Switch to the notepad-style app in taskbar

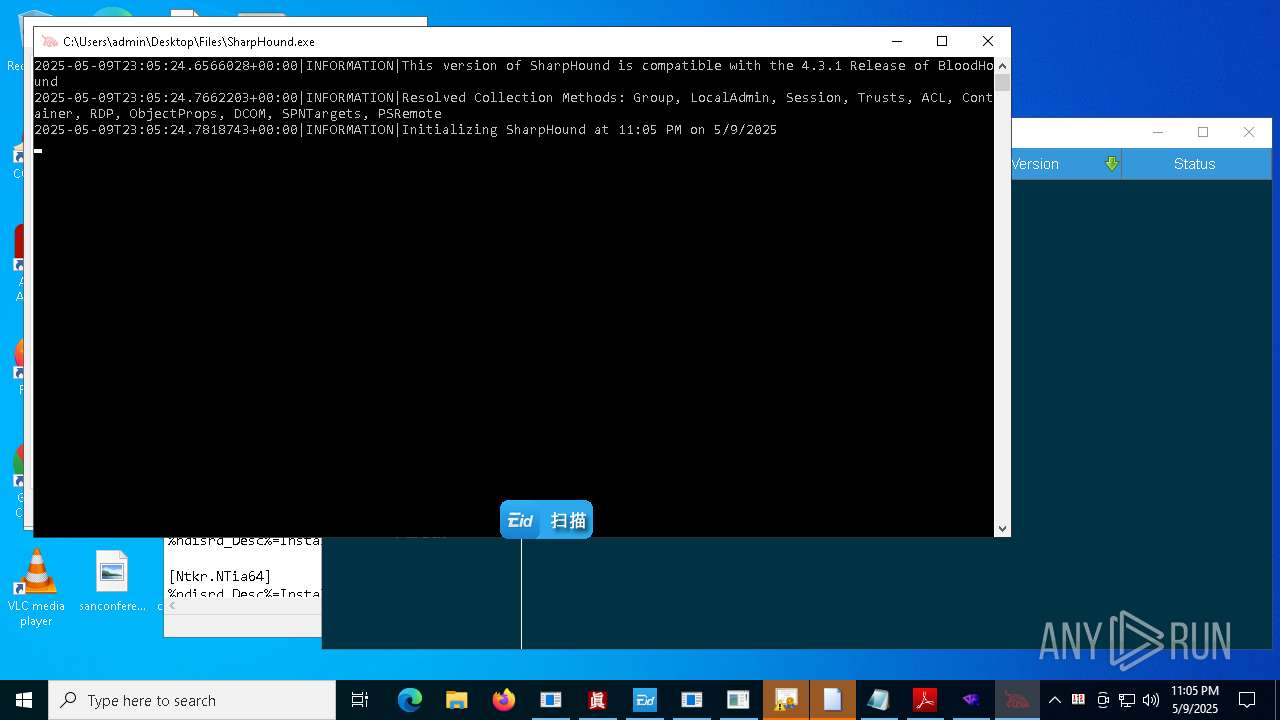click(x=879, y=700)
